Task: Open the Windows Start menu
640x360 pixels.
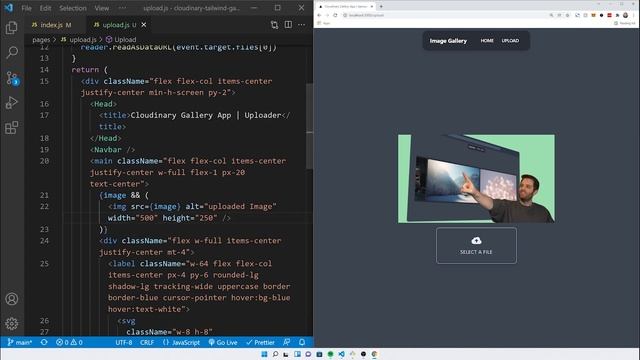Action: pos(264,354)
